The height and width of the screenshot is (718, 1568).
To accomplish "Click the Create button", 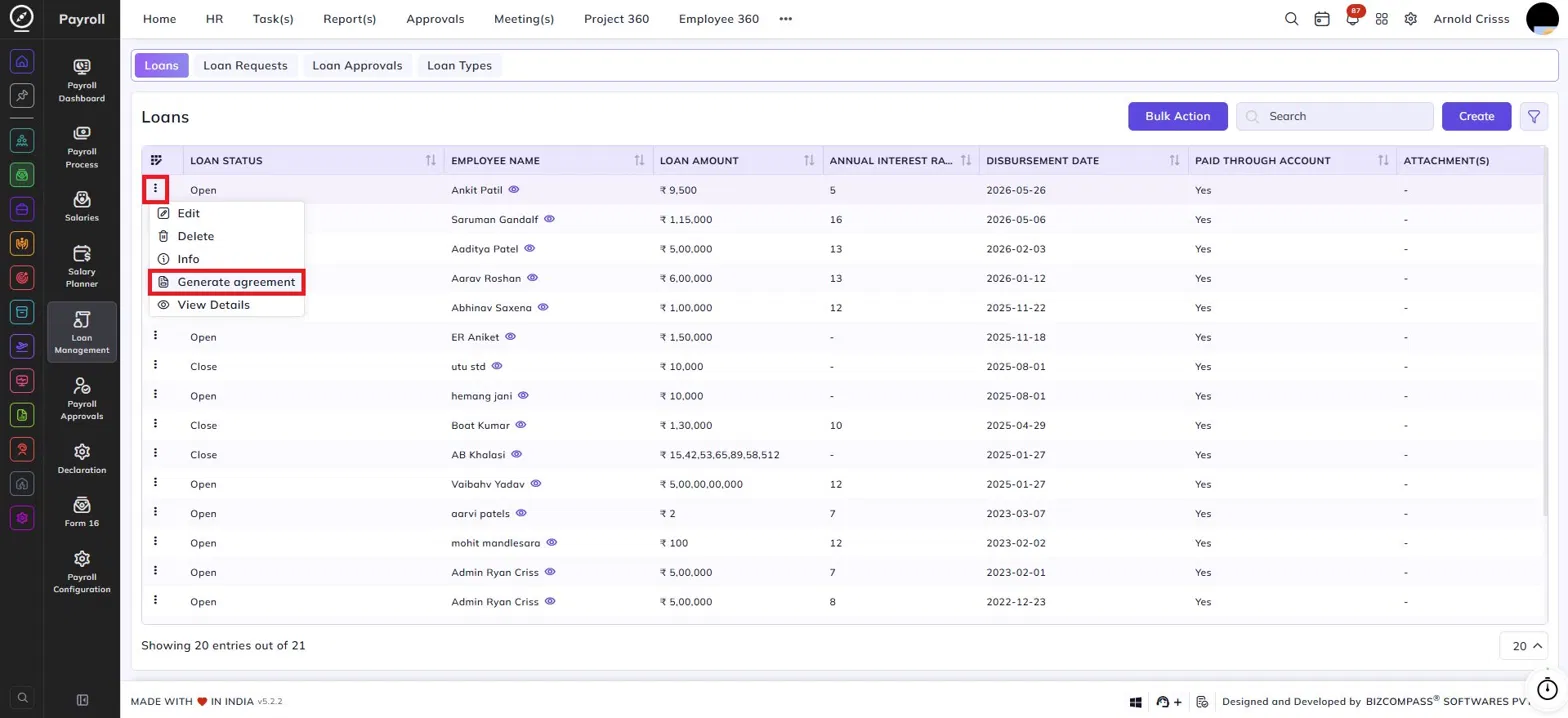I will coord(1476,116).
